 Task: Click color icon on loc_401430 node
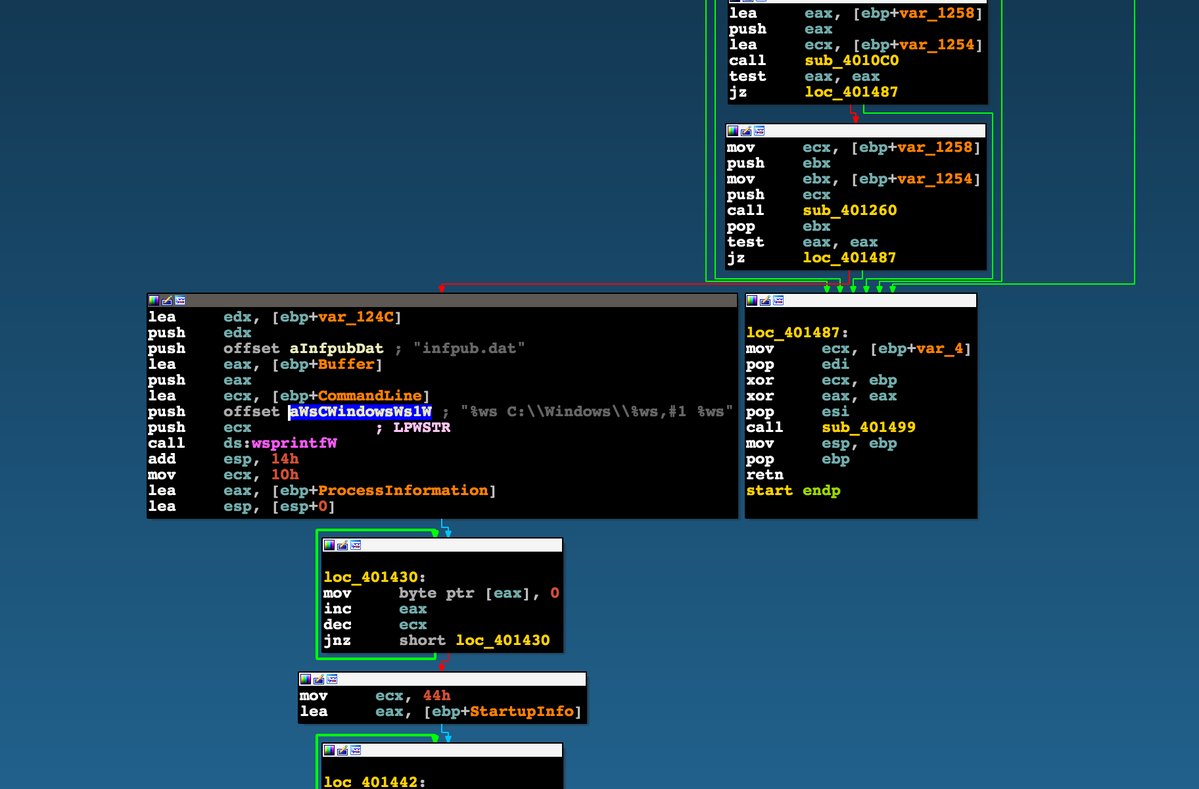(x=330, y=545)
